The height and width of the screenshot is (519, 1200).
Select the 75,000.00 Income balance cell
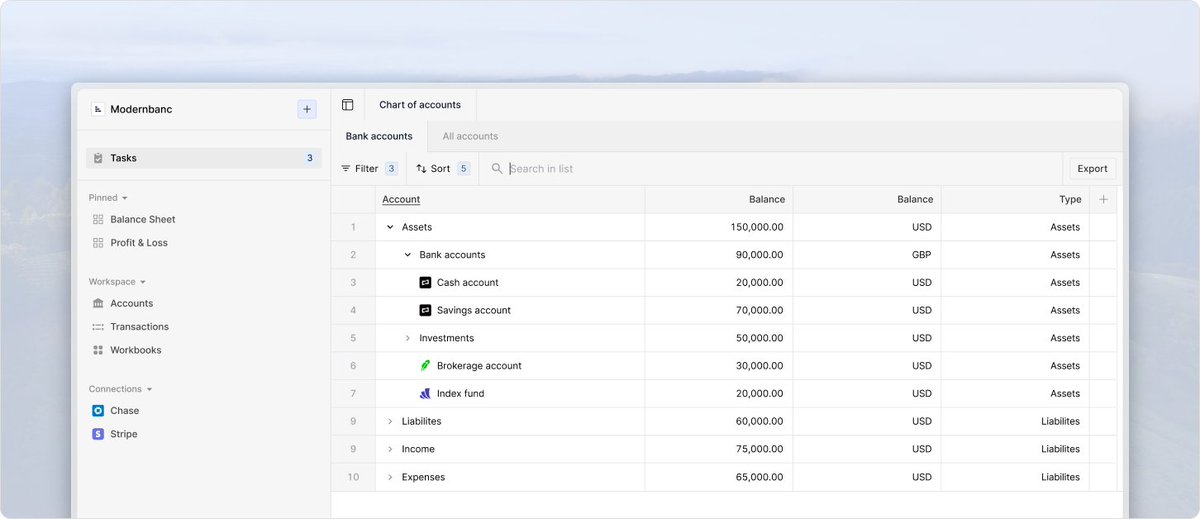tap(719, 450)
